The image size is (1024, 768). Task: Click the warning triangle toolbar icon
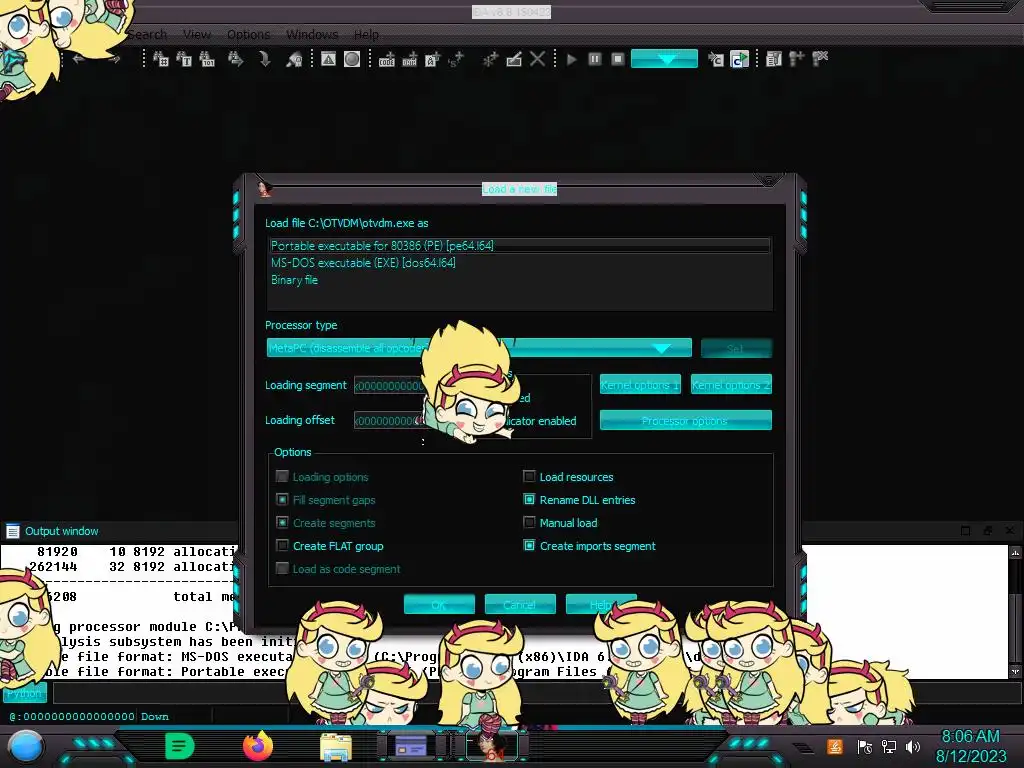pos(328,59)
